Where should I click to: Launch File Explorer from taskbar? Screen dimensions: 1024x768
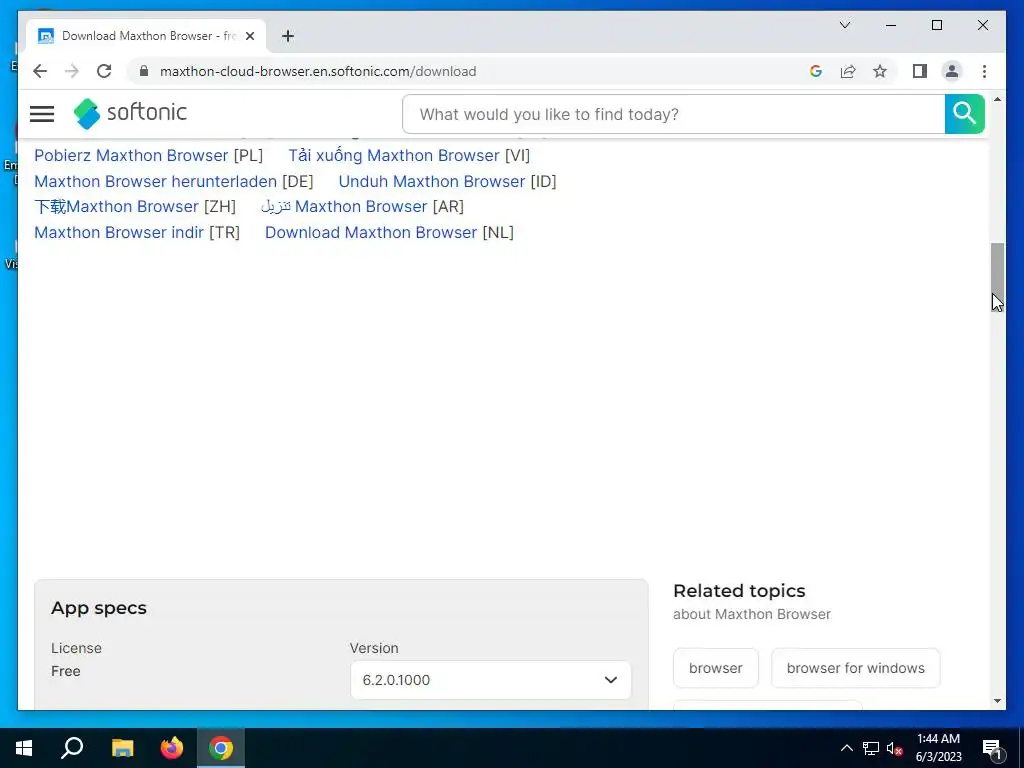pyautogui.click(x=122, y=748)
